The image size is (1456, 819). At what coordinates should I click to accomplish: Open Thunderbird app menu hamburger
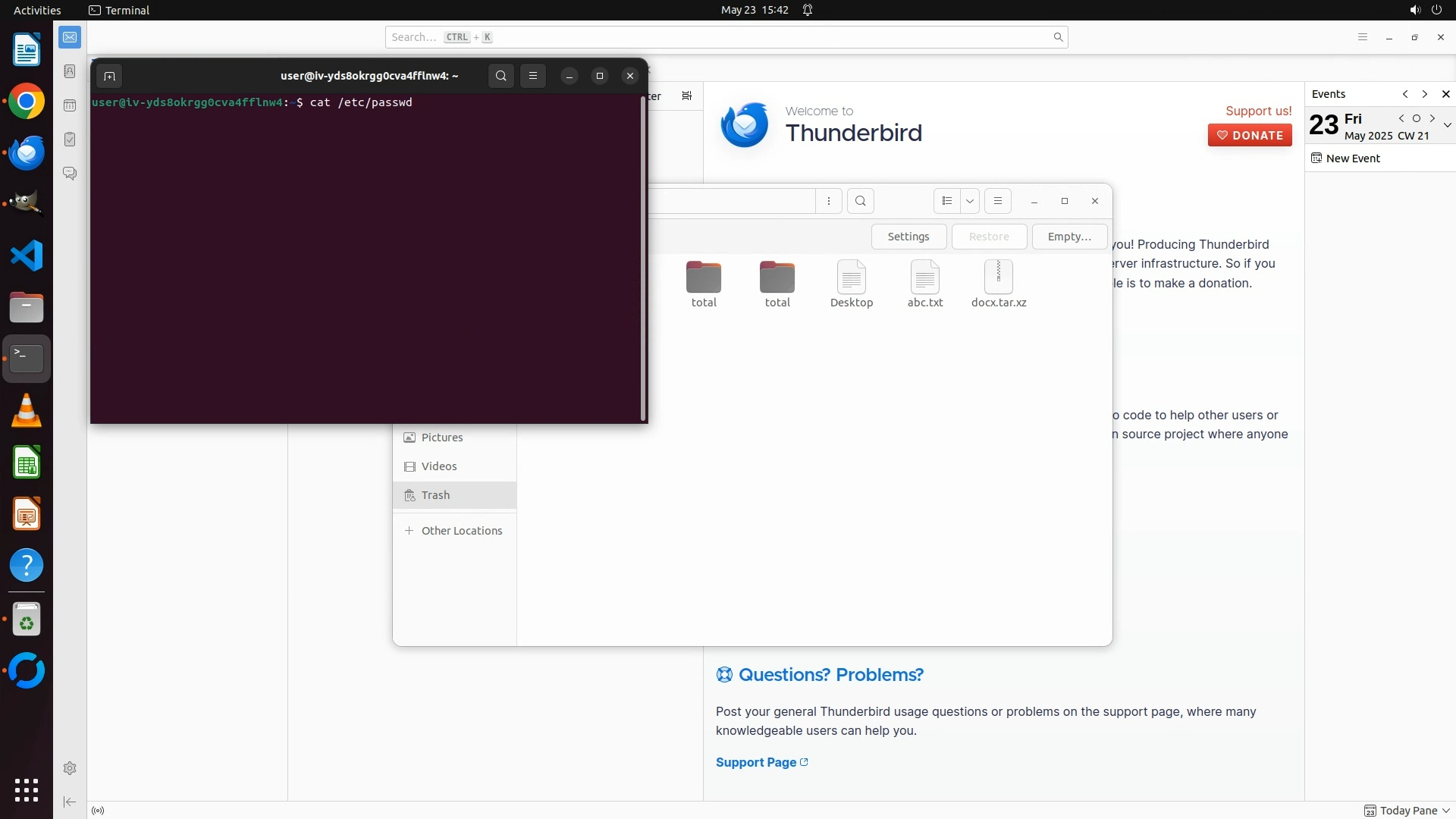pyautogui.click(x=1362, y=37)
